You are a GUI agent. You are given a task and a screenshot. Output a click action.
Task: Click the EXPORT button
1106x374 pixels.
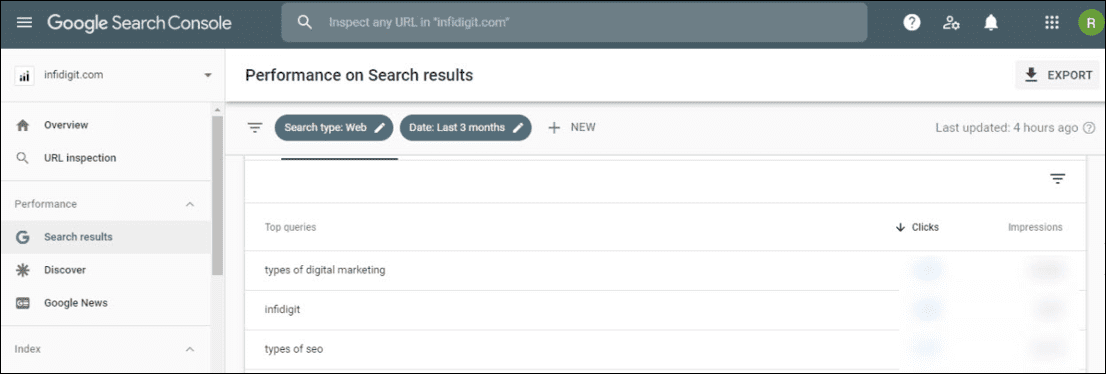[x=1057, y=75]
